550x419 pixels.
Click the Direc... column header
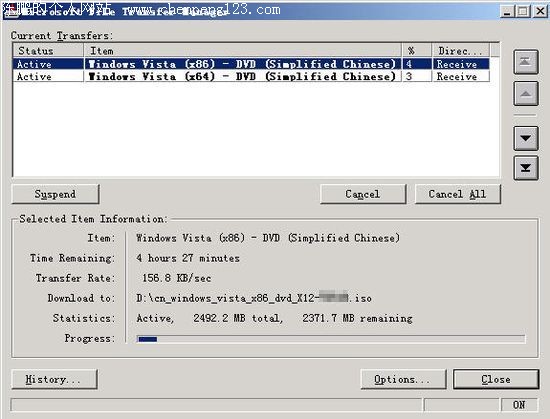461,50
